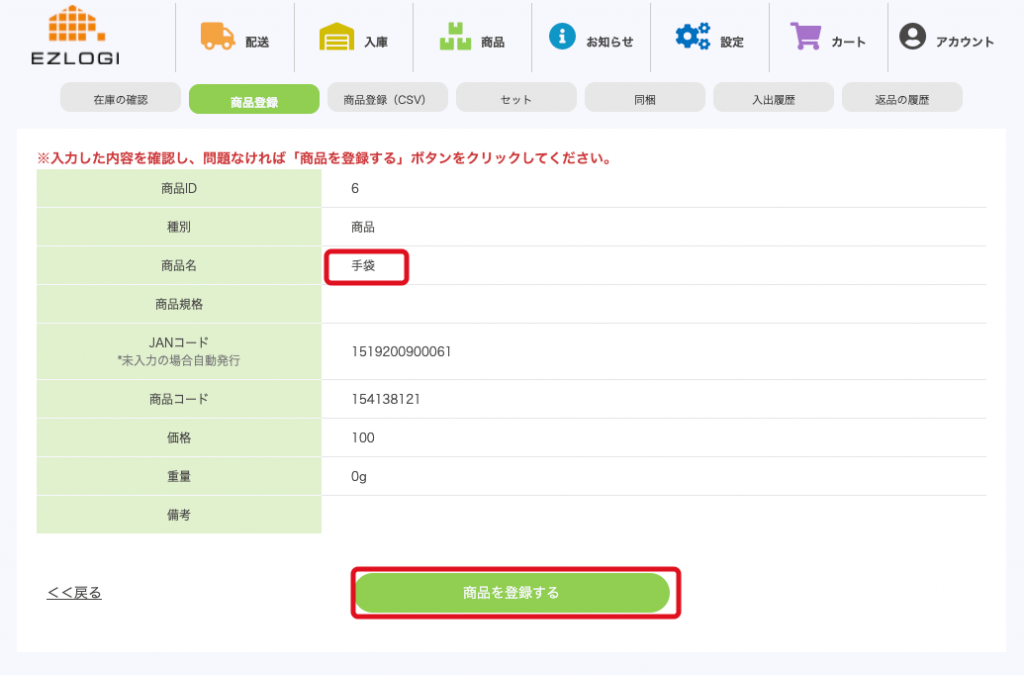Screen dimensions: 1024x675
Task: Open the 在庫の確認 tab
Action: (x=120, y=99)
